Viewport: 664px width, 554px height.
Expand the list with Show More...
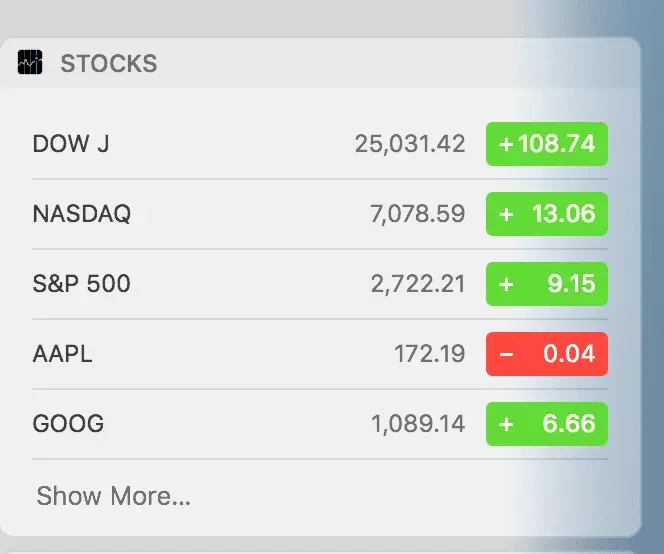point(113,495)
